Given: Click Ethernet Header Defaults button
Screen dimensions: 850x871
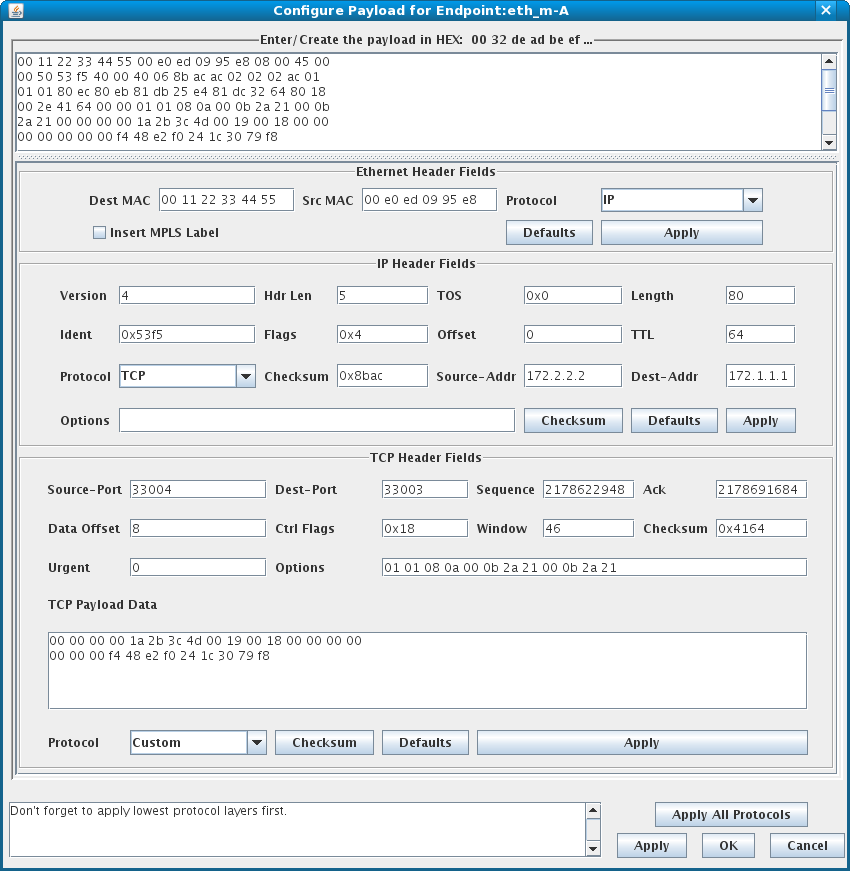Looking at the screenshot, I should tap(549, 233).
